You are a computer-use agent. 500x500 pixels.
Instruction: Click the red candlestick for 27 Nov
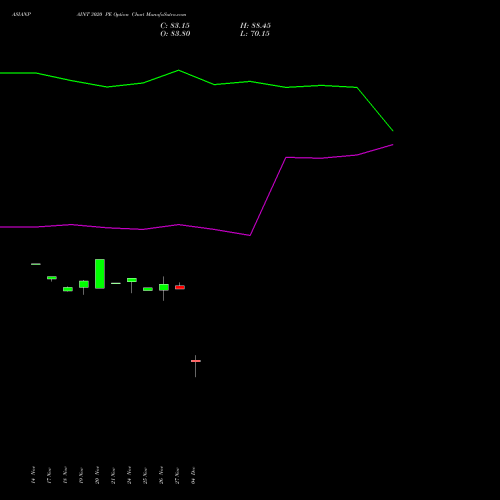(180, 287)
